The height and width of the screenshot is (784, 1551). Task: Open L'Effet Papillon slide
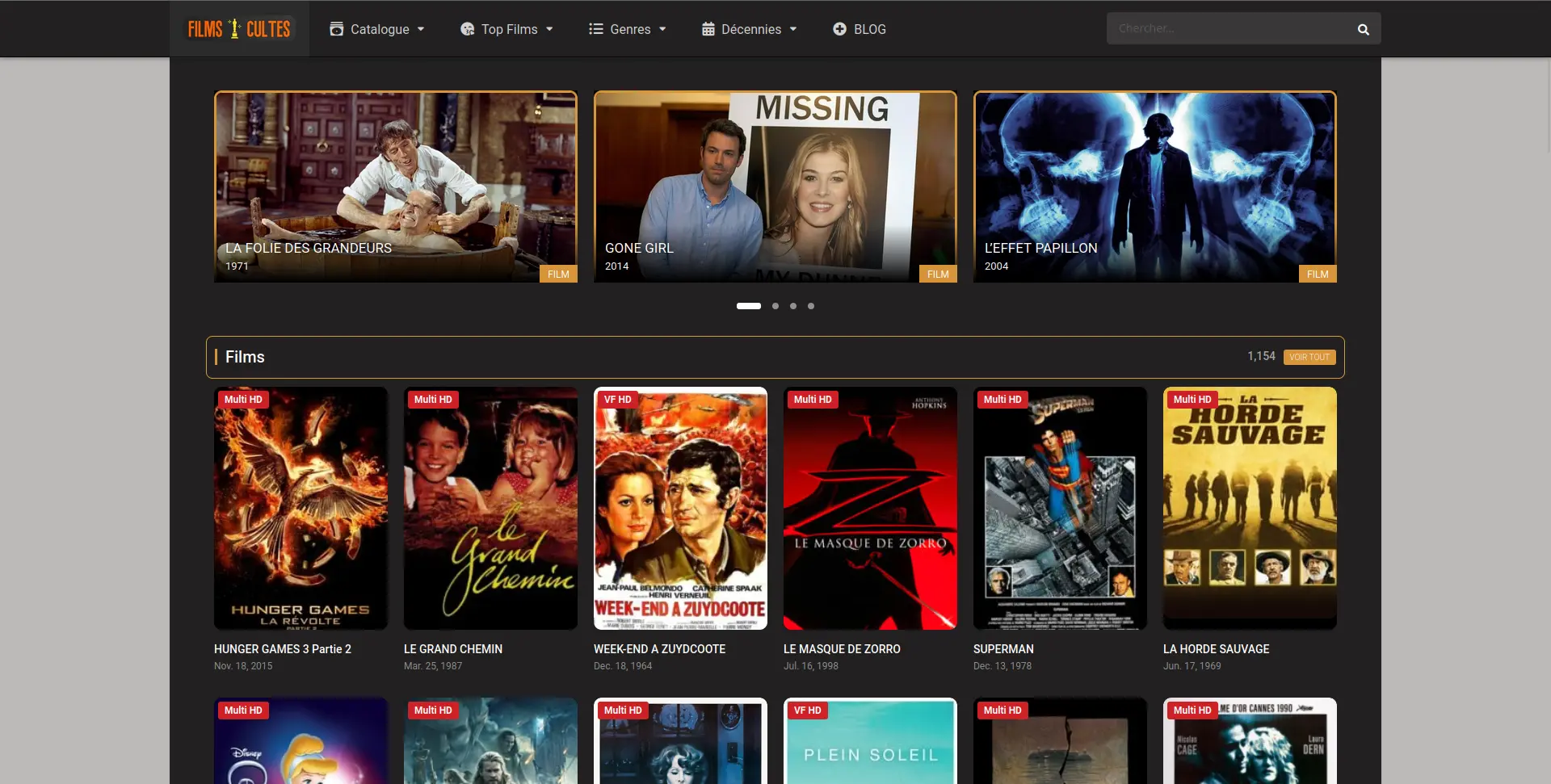pos(1155,187)
